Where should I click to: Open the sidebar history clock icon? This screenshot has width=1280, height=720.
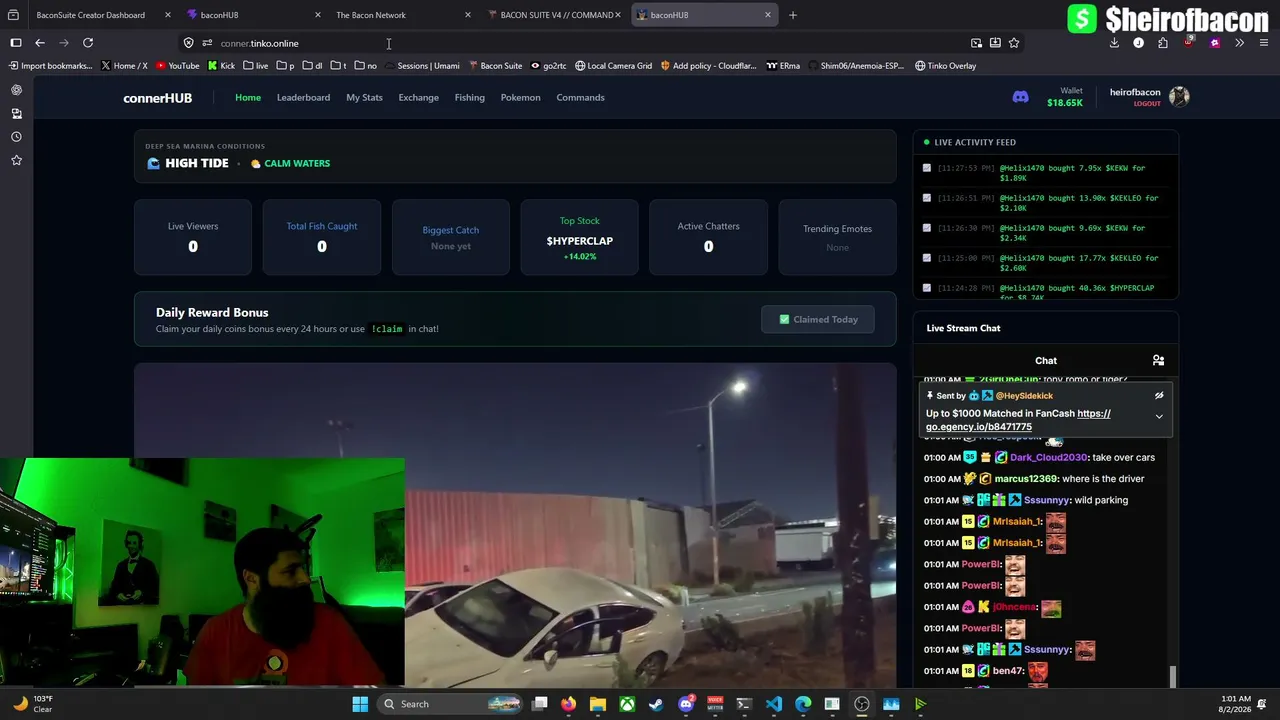click(x=16, y=137)
